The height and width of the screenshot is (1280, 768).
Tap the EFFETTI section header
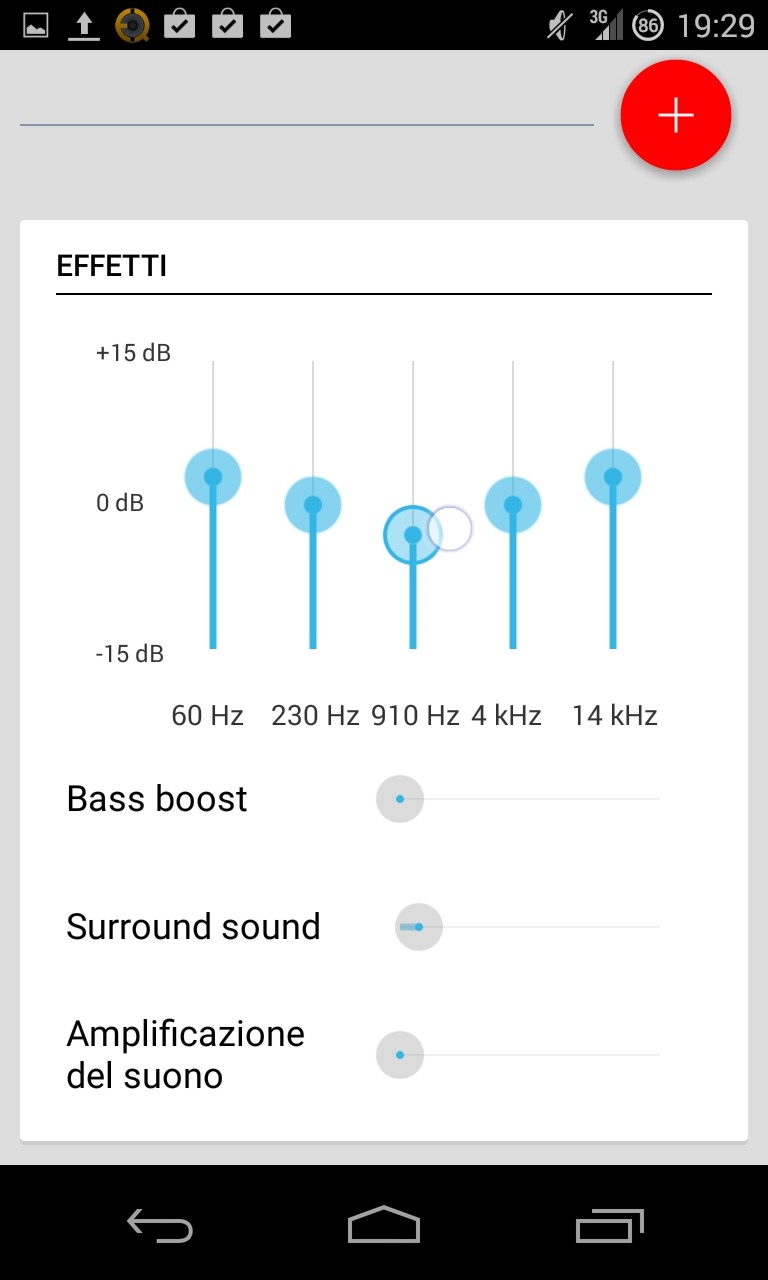click(112, 267)
